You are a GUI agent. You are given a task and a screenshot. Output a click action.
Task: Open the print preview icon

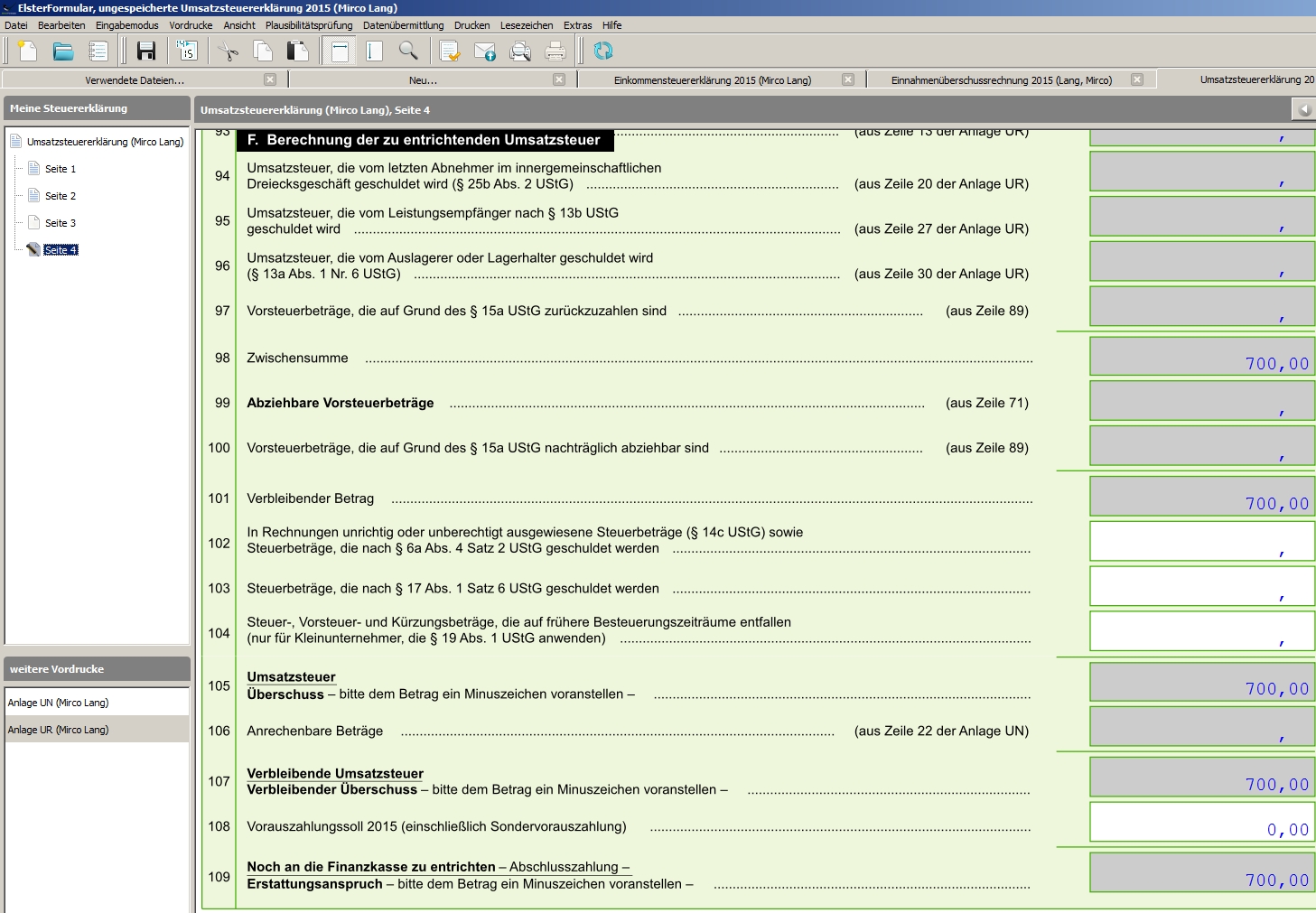[520, 51]
